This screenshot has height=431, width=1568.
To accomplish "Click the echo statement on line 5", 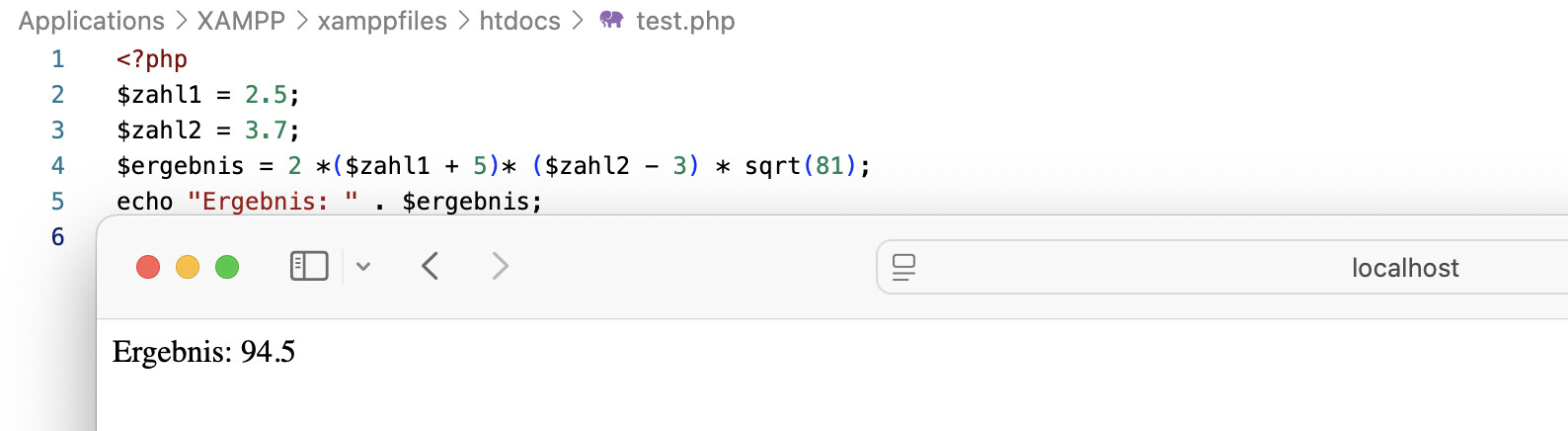I will pos(144,202).
